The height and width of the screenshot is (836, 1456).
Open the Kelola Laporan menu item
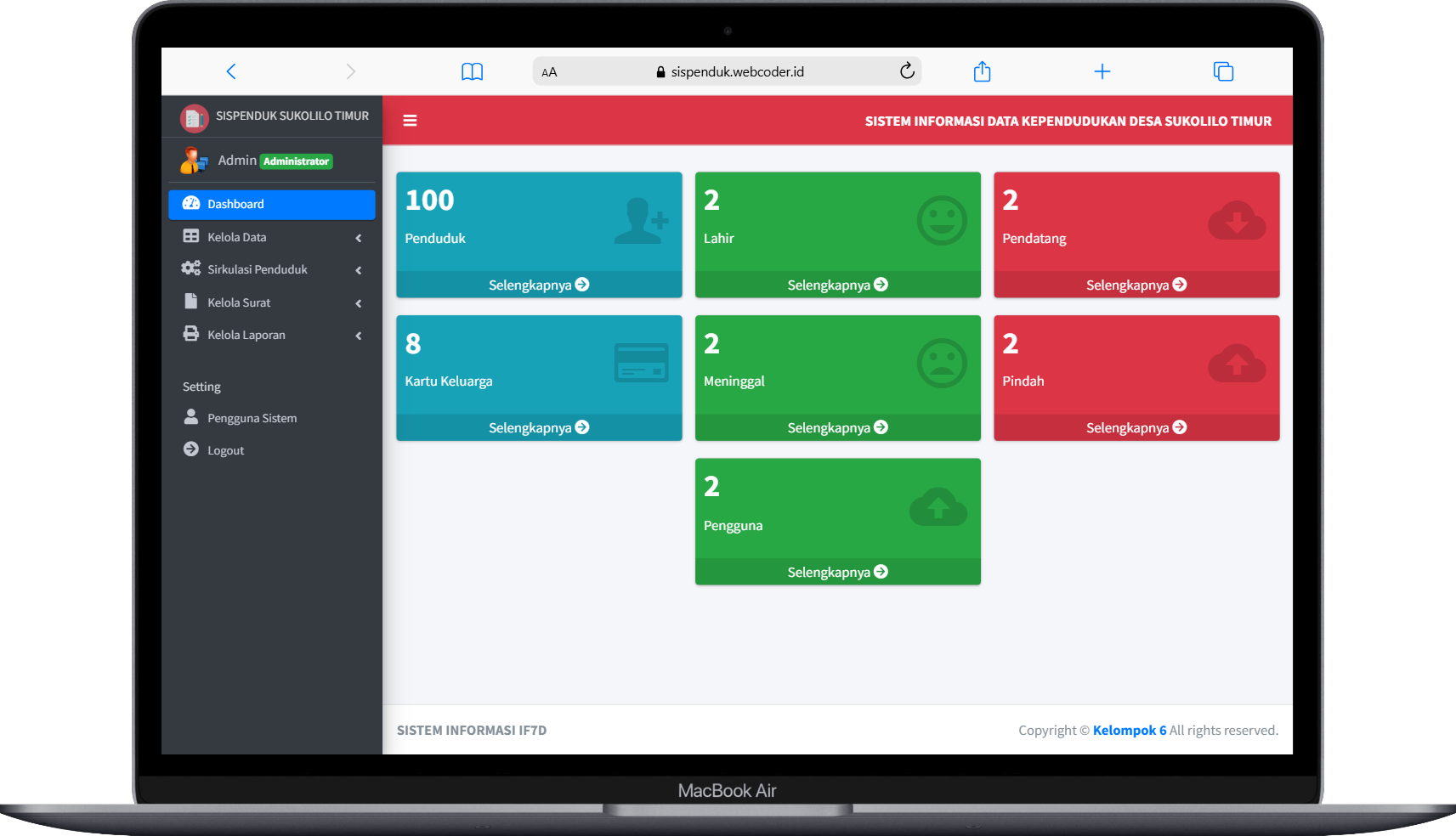[x=272, y=335]
